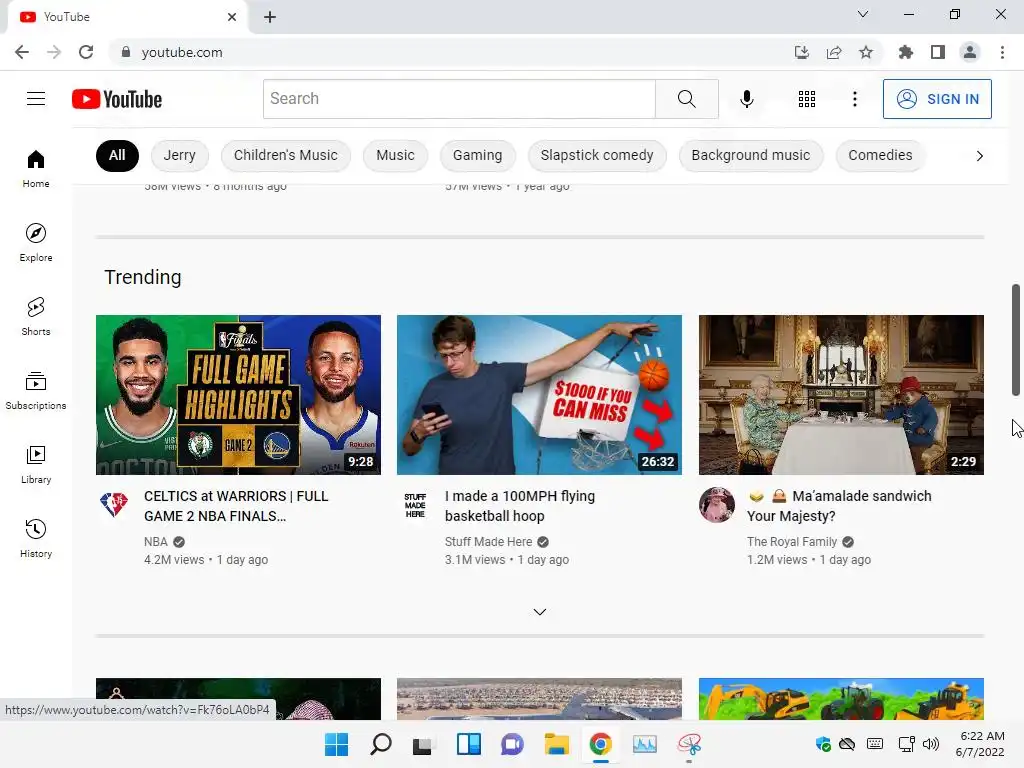Open Library in sidebar
The height and width of the screenshot is (768, 1024).
click(36, 464)
